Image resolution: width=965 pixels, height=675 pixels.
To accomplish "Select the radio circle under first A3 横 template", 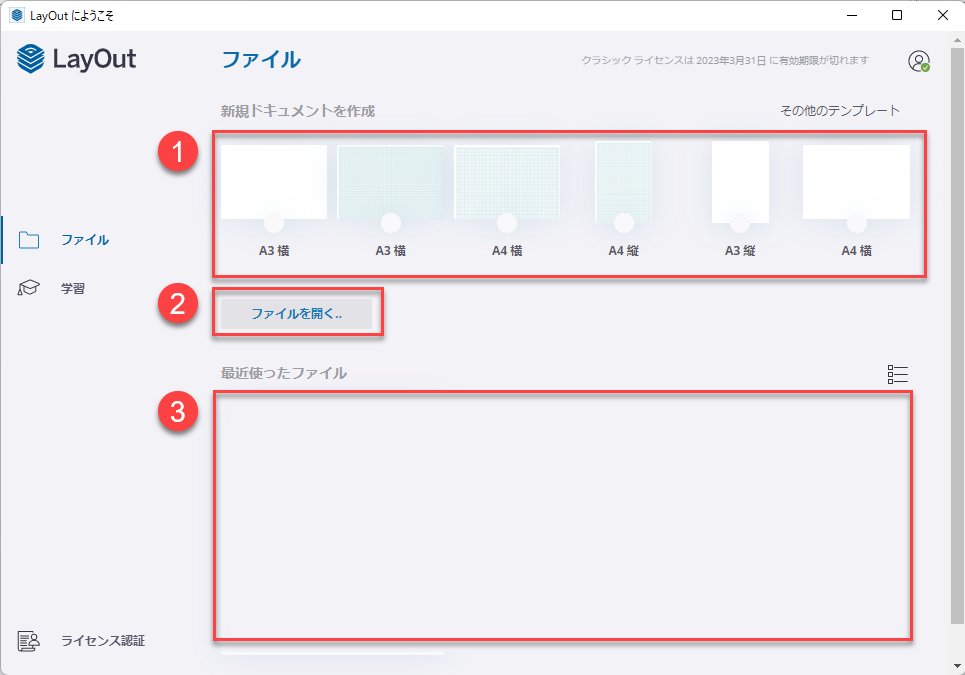I will point(274,222).
